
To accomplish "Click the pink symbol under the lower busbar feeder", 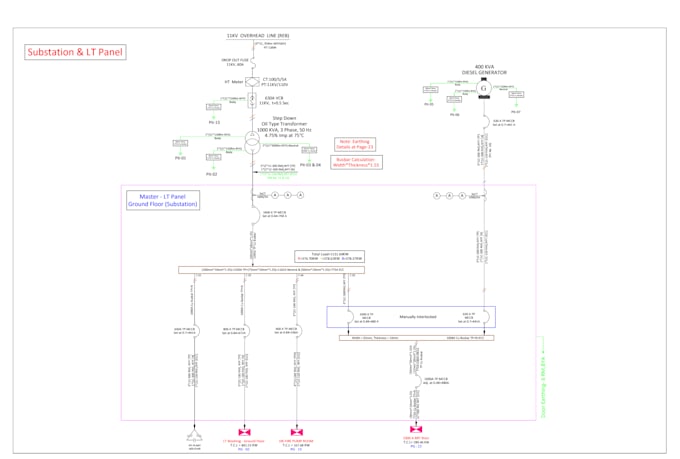I will click(416, 429).
